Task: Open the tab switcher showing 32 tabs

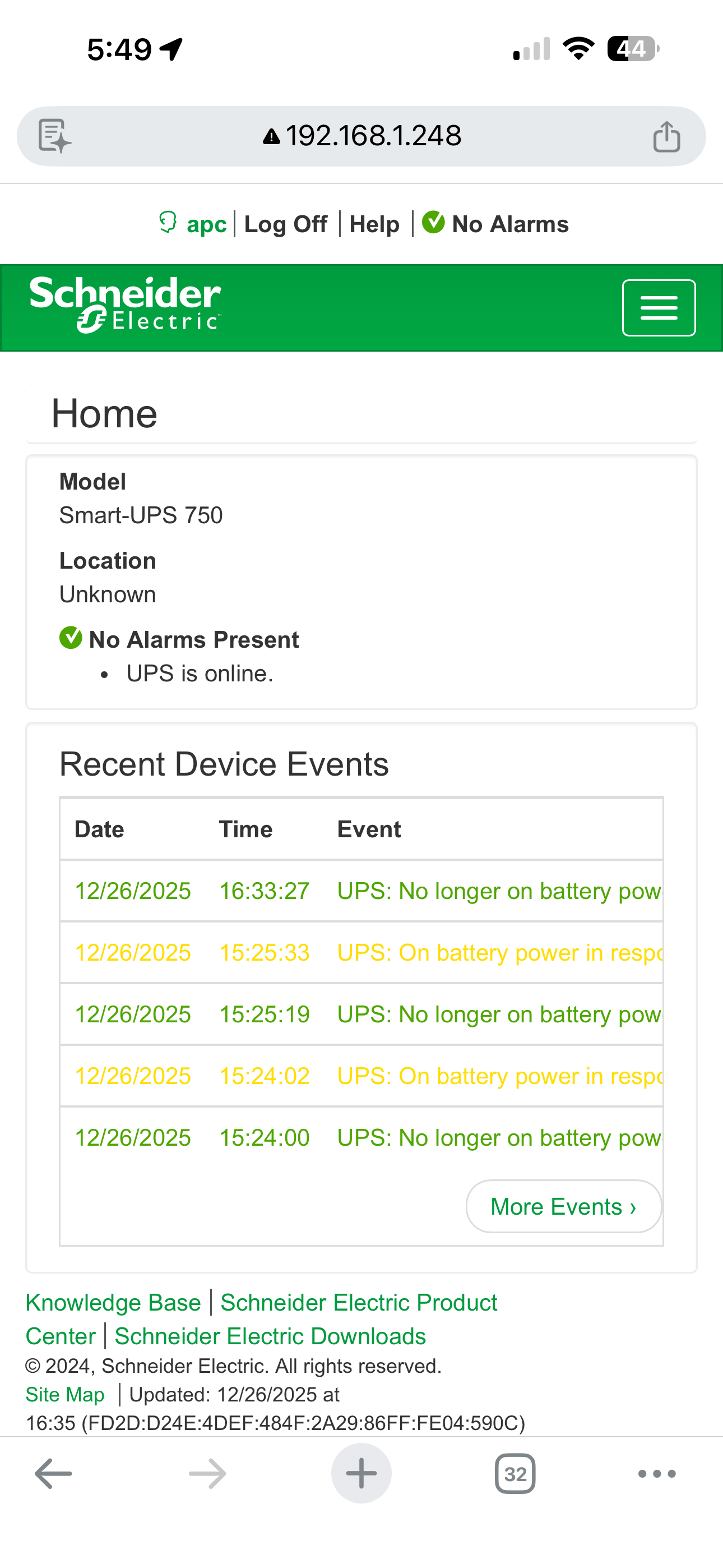Action: (x=515, y=1474)
